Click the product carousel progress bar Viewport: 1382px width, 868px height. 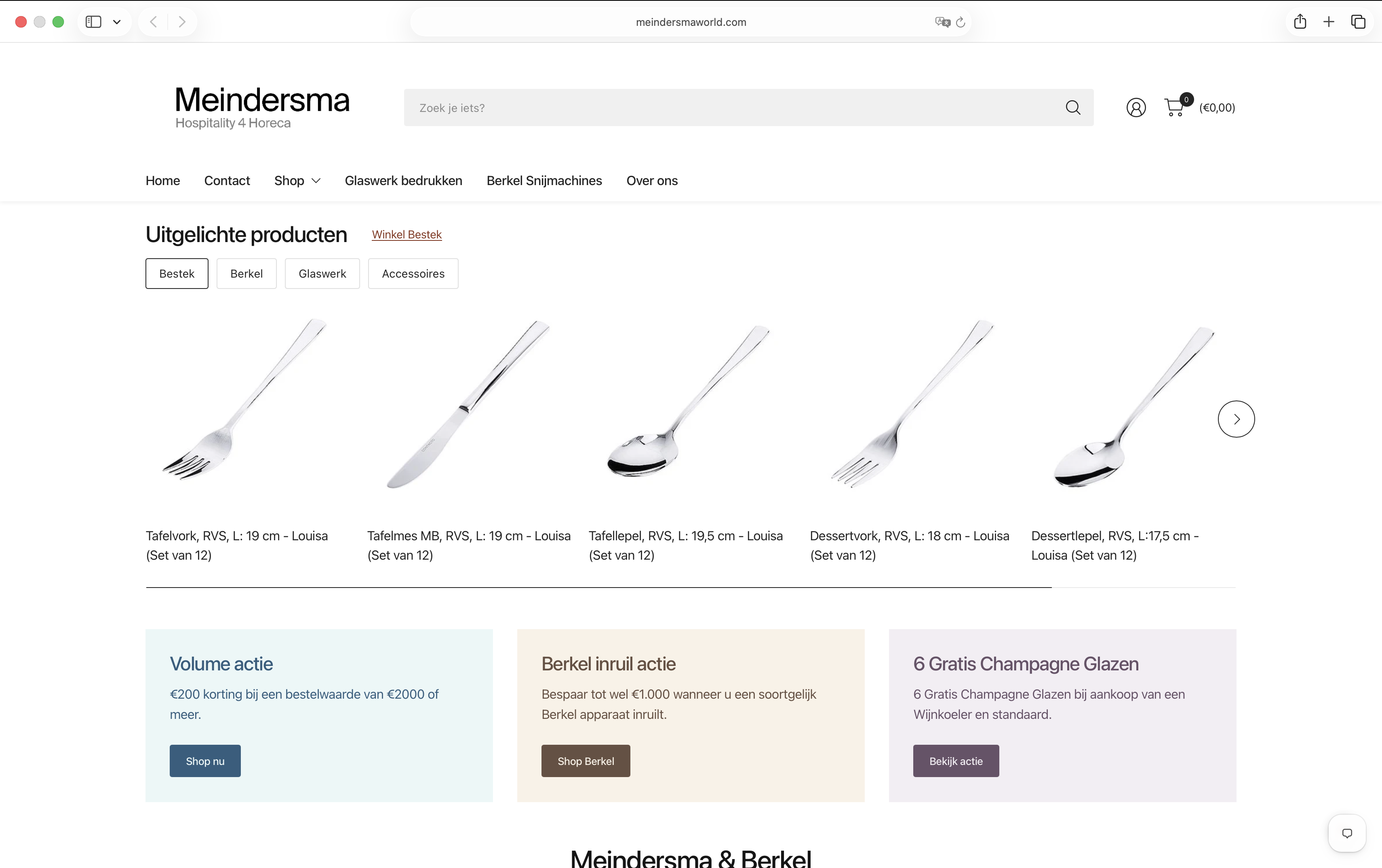tap(691, 587)
